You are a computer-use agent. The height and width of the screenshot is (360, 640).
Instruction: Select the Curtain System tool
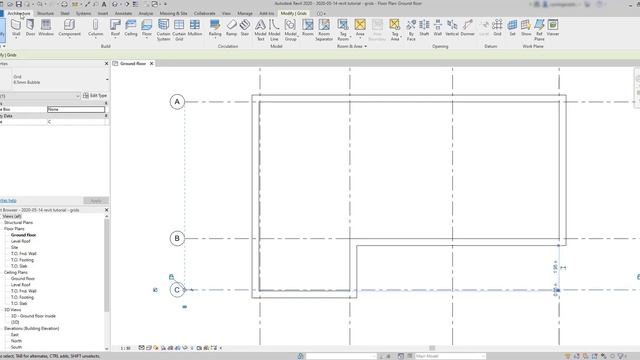163,29
